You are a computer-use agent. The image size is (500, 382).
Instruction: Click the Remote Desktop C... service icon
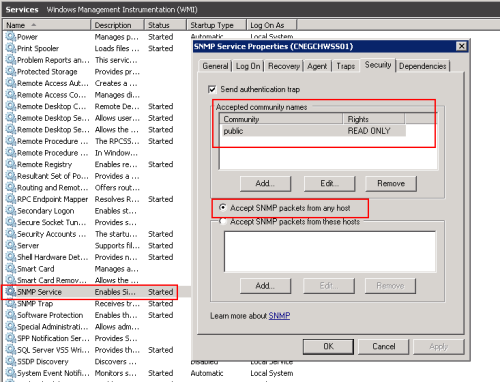11,106
